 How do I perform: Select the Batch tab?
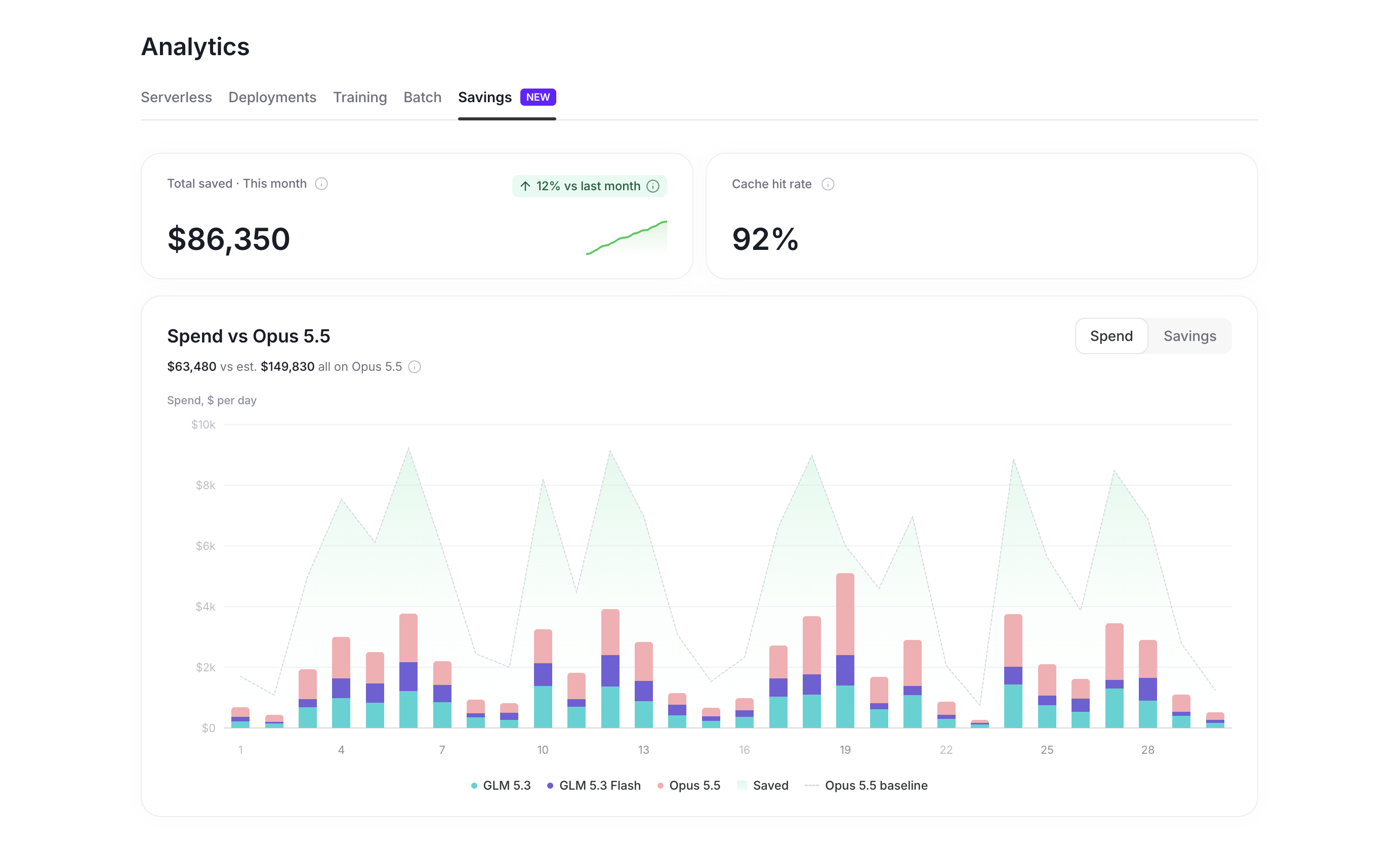pyautogui.click(x=422, y=97)
